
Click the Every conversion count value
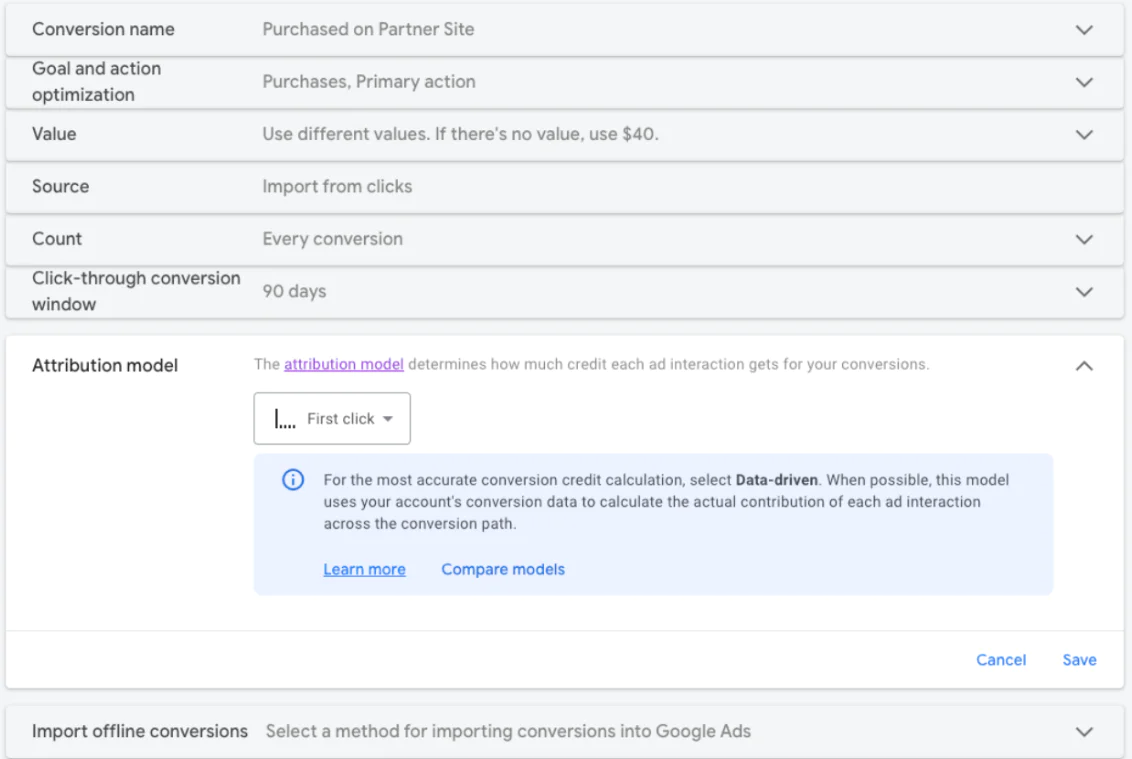pos(333,239)
